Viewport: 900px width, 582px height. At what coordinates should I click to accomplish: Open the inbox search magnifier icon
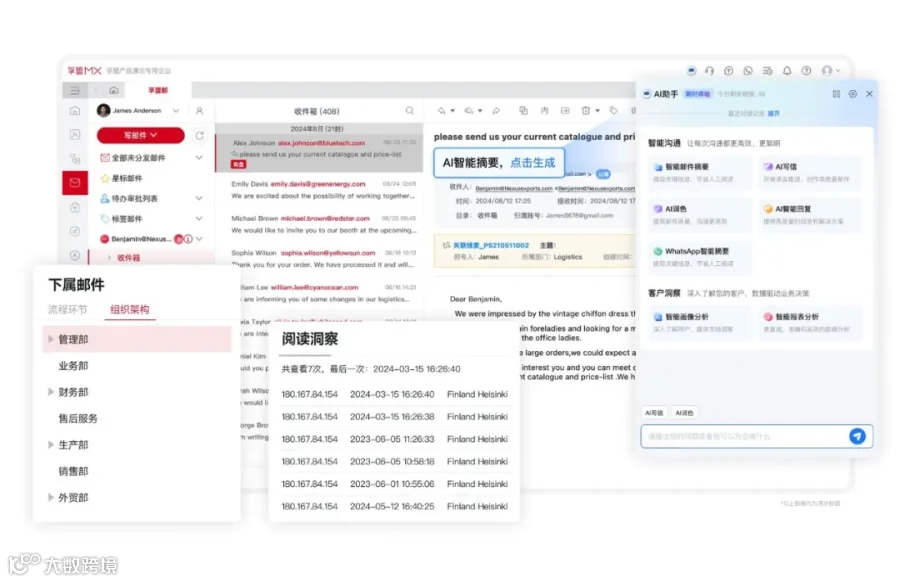pyautogui.click(x=410, y=111)
